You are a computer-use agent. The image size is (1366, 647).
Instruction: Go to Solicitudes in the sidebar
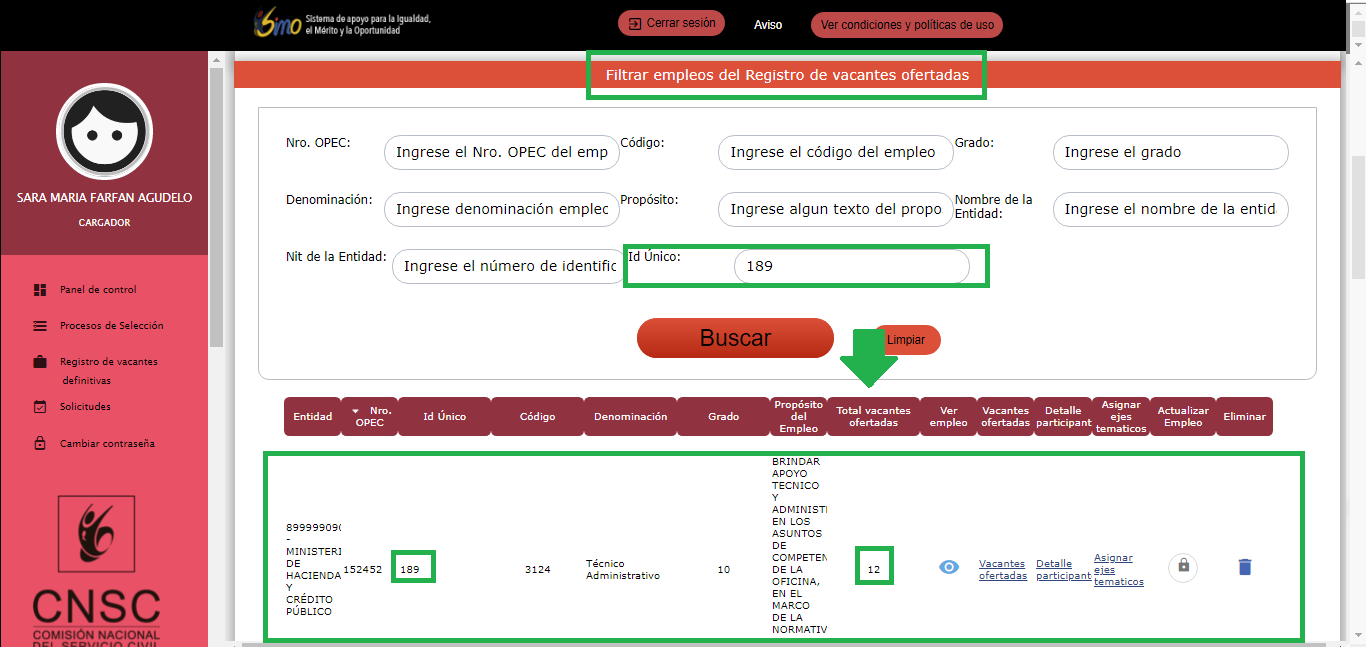85,407
